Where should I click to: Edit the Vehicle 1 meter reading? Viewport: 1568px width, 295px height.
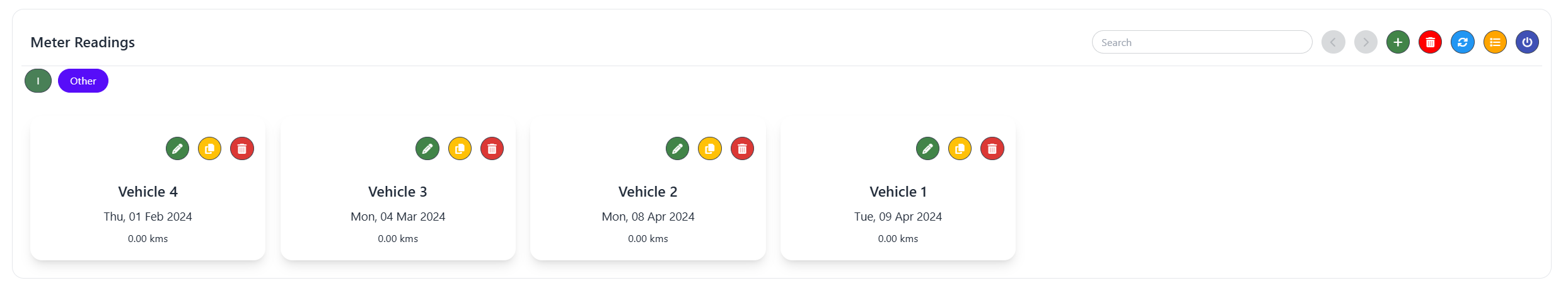(x=927, y=149)
